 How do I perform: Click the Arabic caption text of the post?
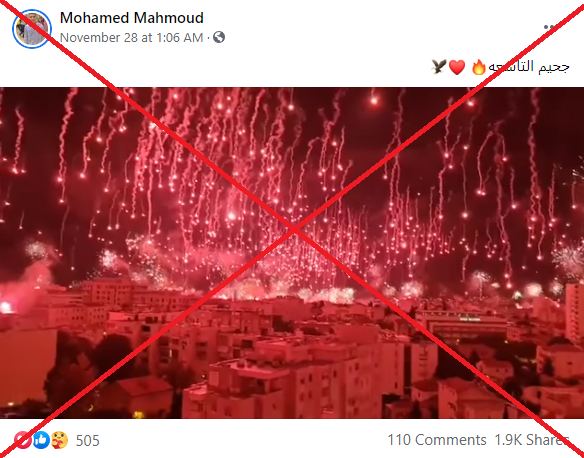[529, 67]
